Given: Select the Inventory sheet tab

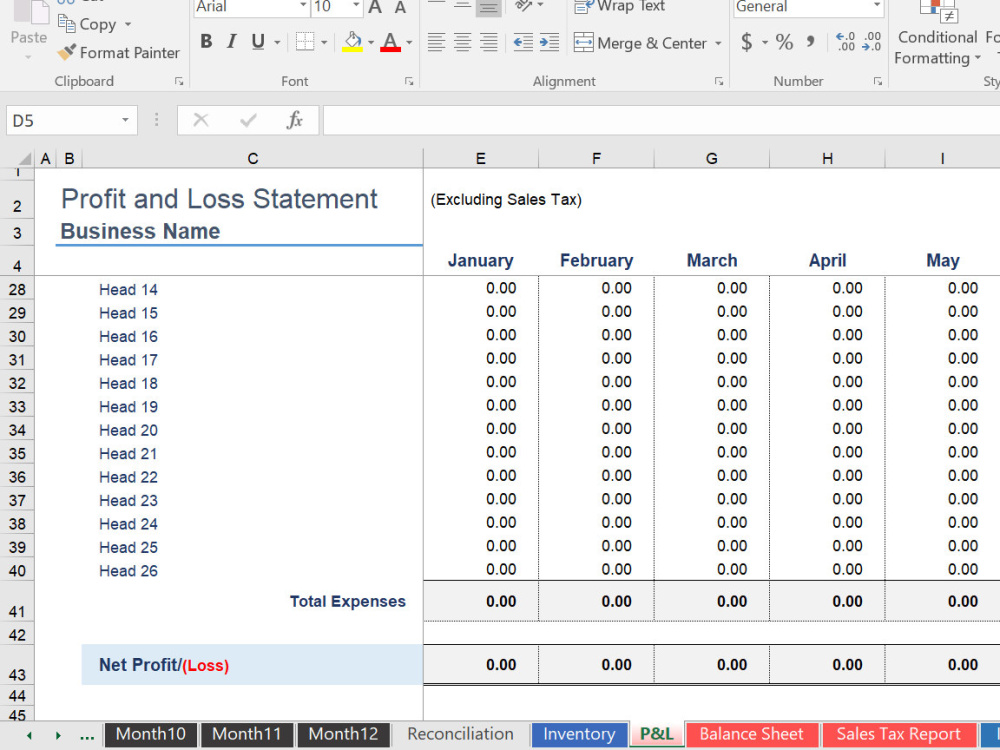Looking at the screenshot, I should [x=579, y=734].
